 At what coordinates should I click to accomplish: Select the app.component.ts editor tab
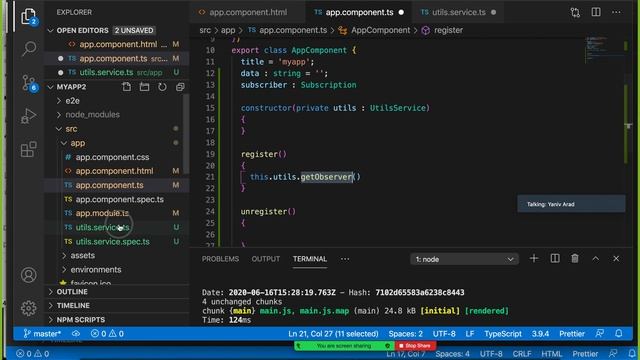(359, 12)
